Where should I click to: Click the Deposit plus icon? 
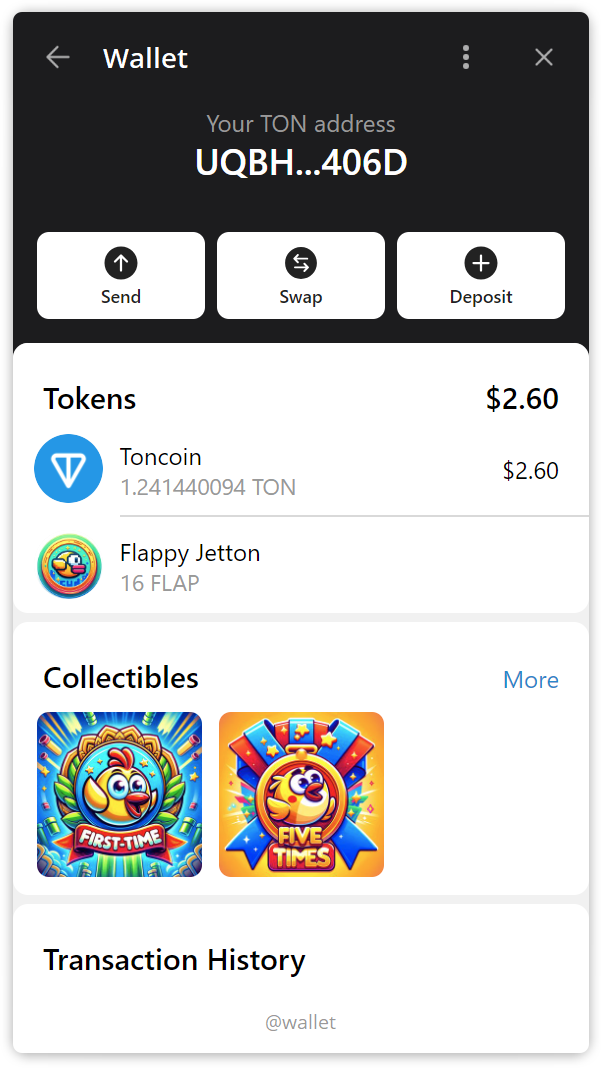(x=481, y=262)
